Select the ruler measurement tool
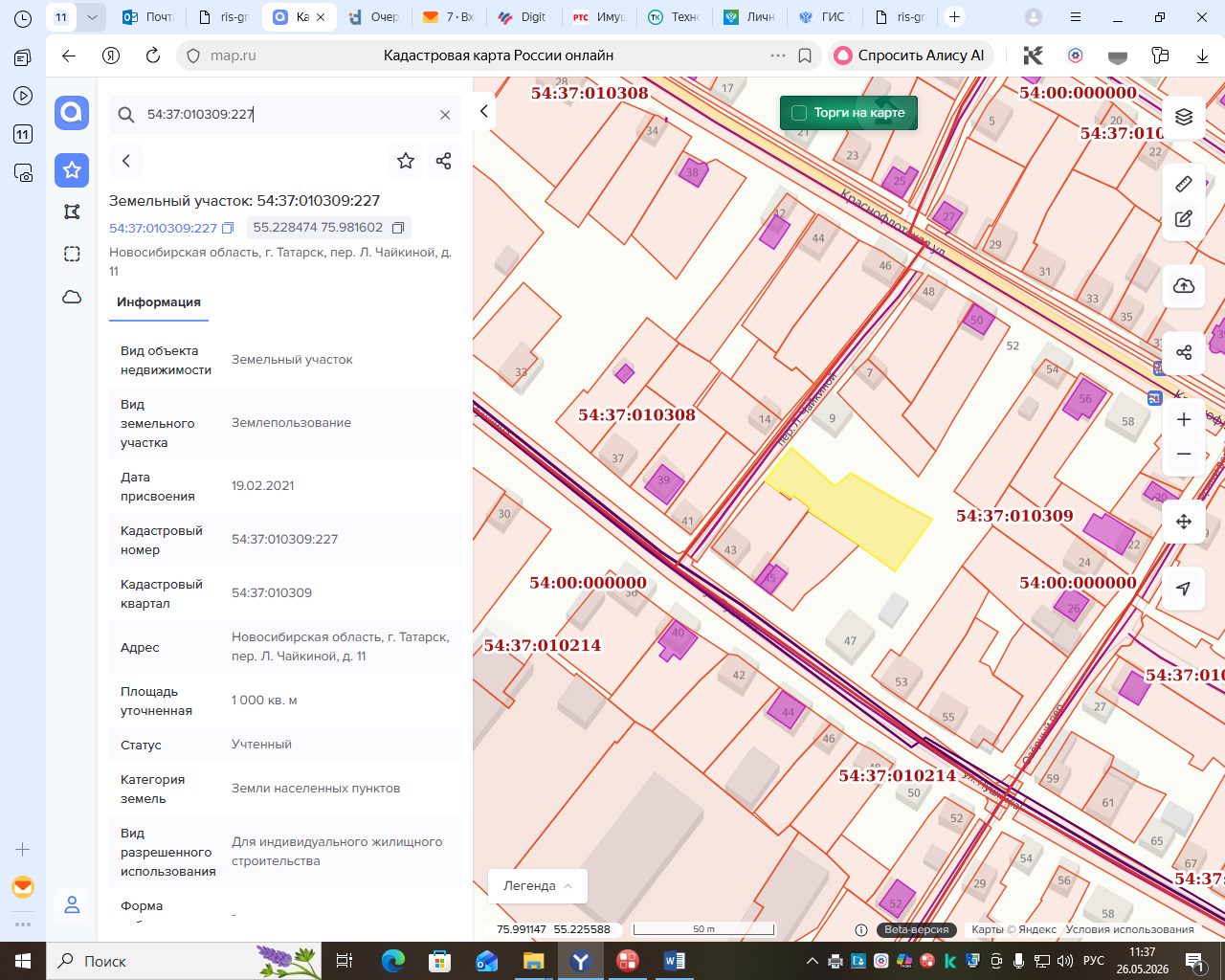 pos(1184,183)
